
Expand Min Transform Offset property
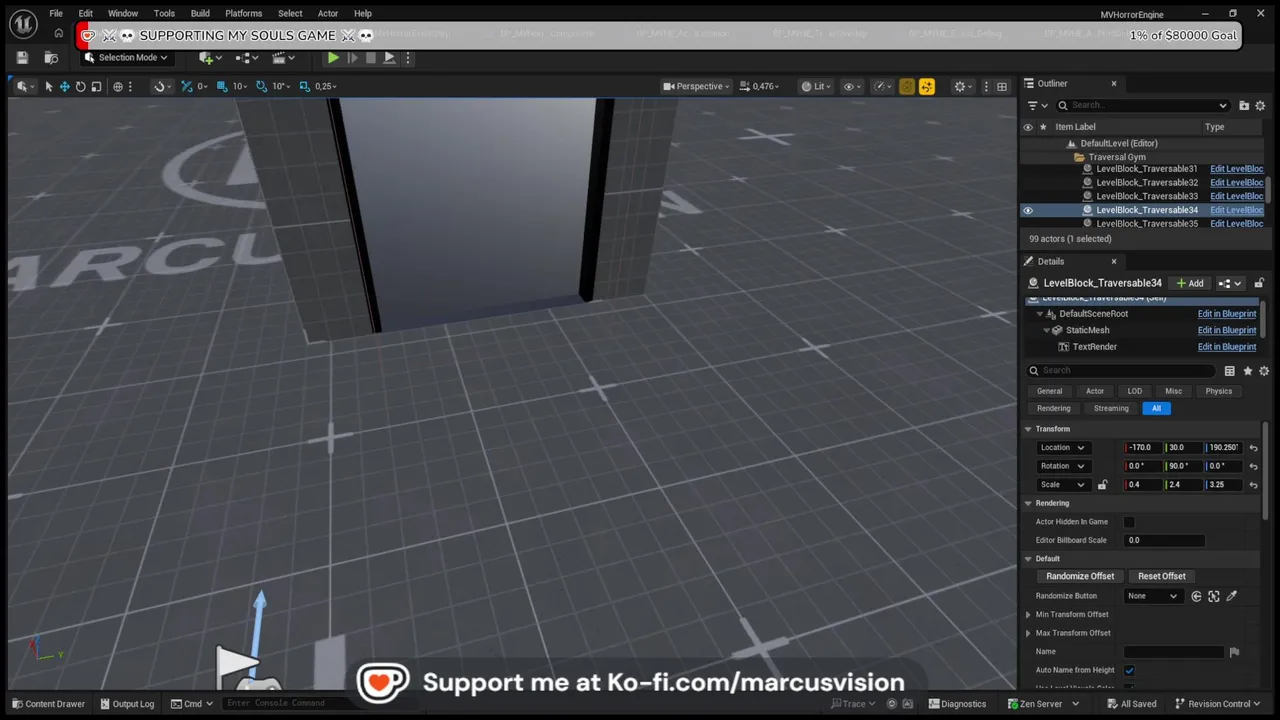point(1028,615)
